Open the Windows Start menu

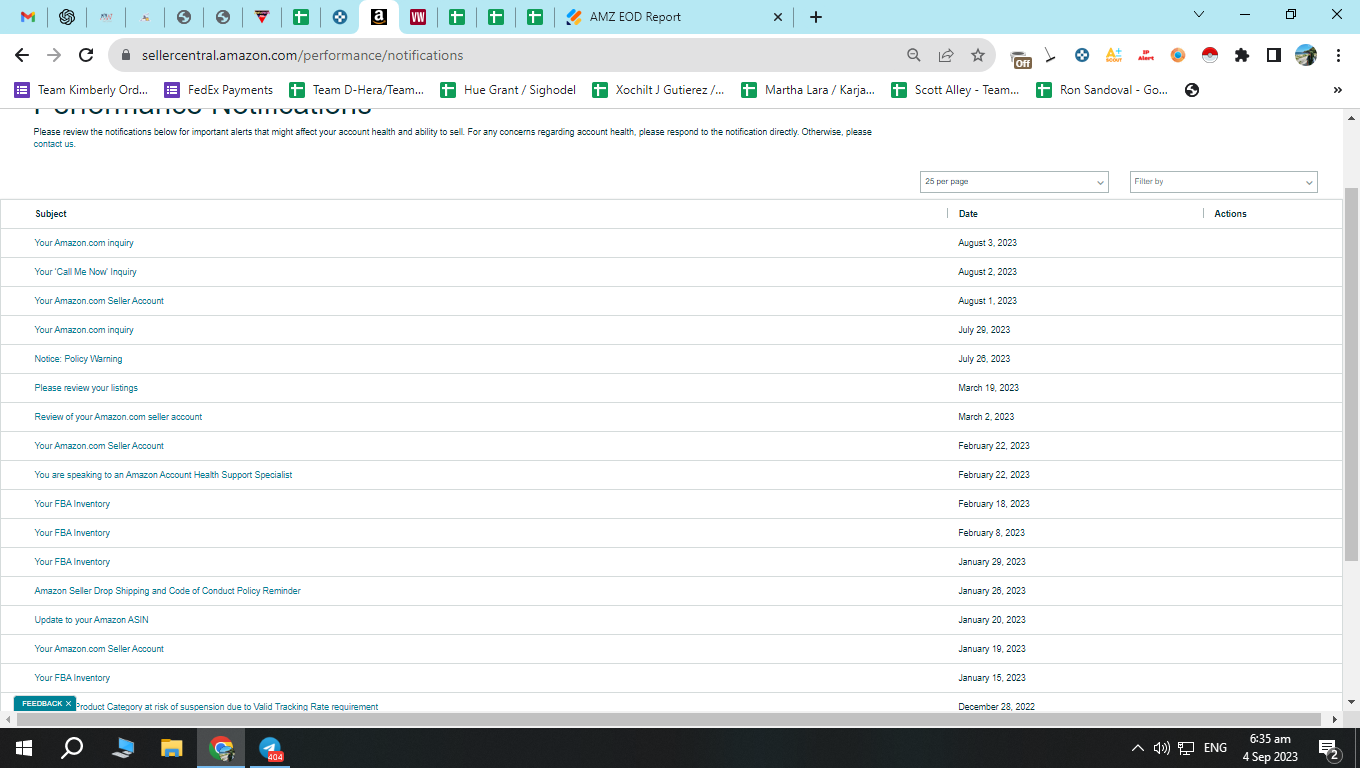[x=24, y=748]
